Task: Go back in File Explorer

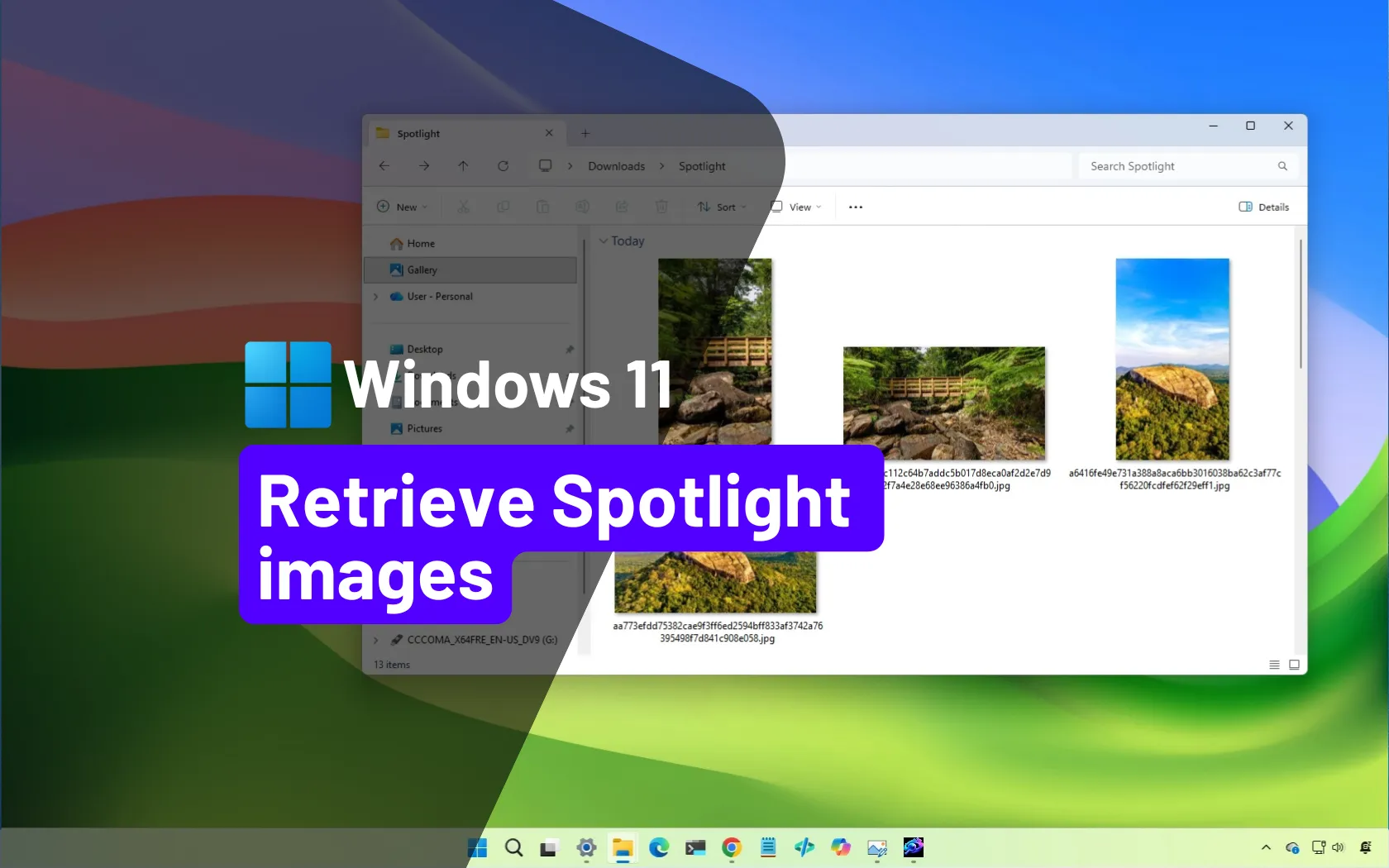Action: [384, 166]
